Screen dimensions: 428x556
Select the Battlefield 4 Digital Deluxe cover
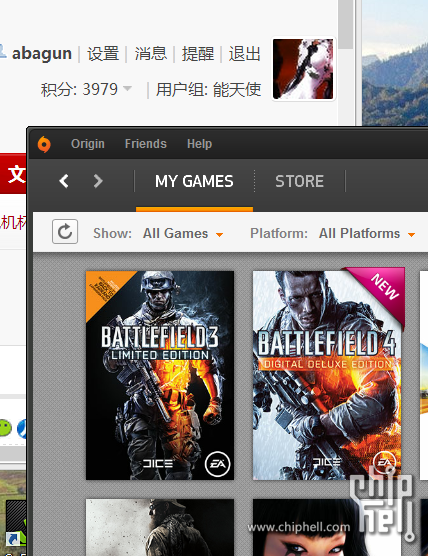[x=329, y=375]
